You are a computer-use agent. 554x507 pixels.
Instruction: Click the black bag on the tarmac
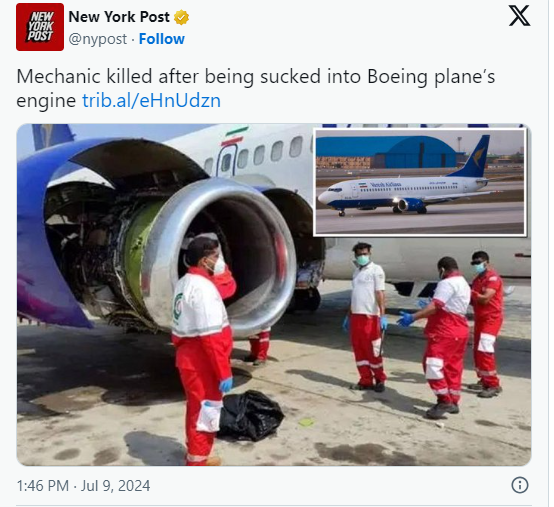tap(250, 415)
